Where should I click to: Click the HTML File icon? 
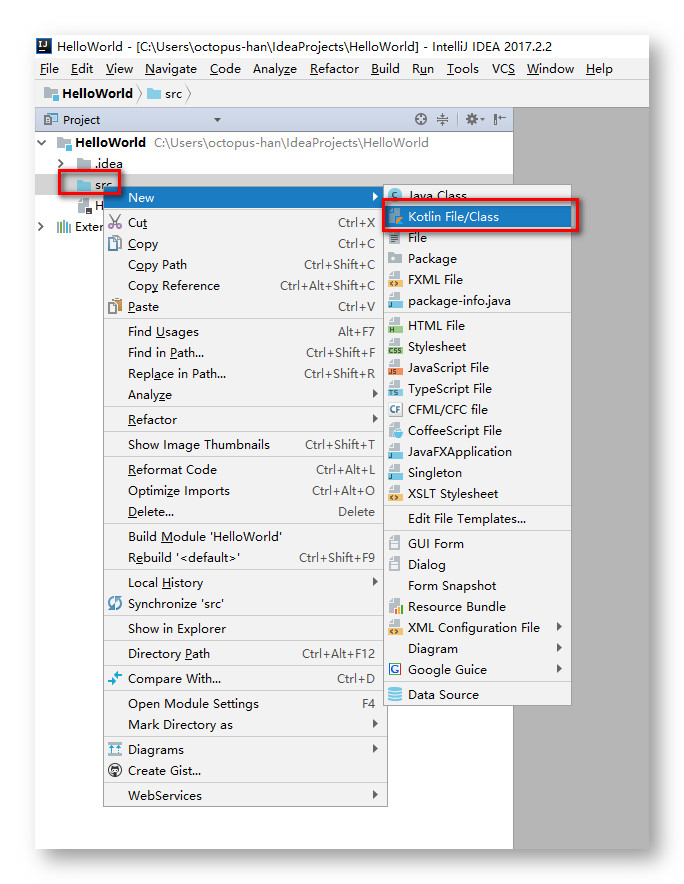click(395, 325)
